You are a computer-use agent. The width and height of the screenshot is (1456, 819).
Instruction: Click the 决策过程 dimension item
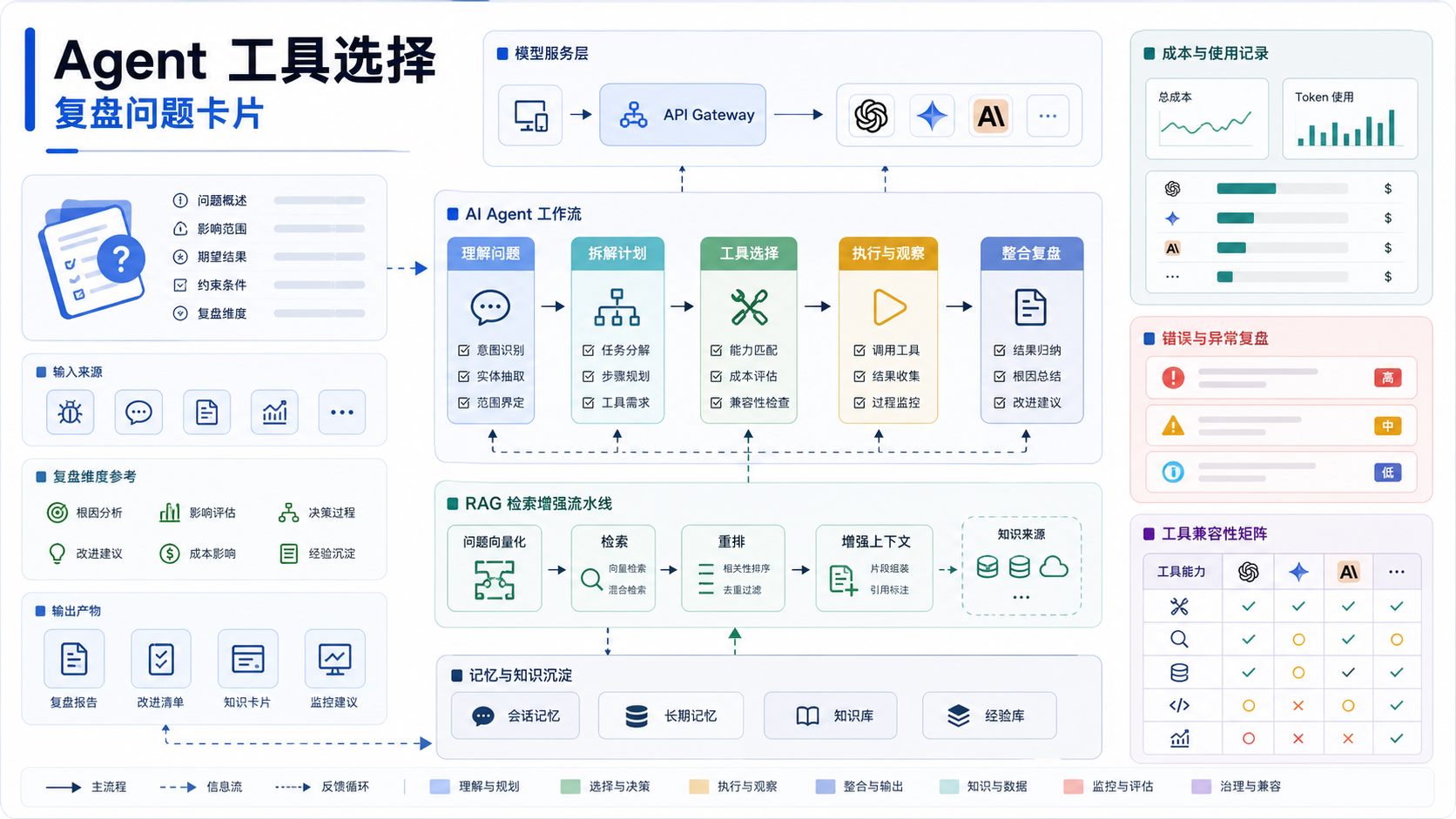[x=316, y=513]
